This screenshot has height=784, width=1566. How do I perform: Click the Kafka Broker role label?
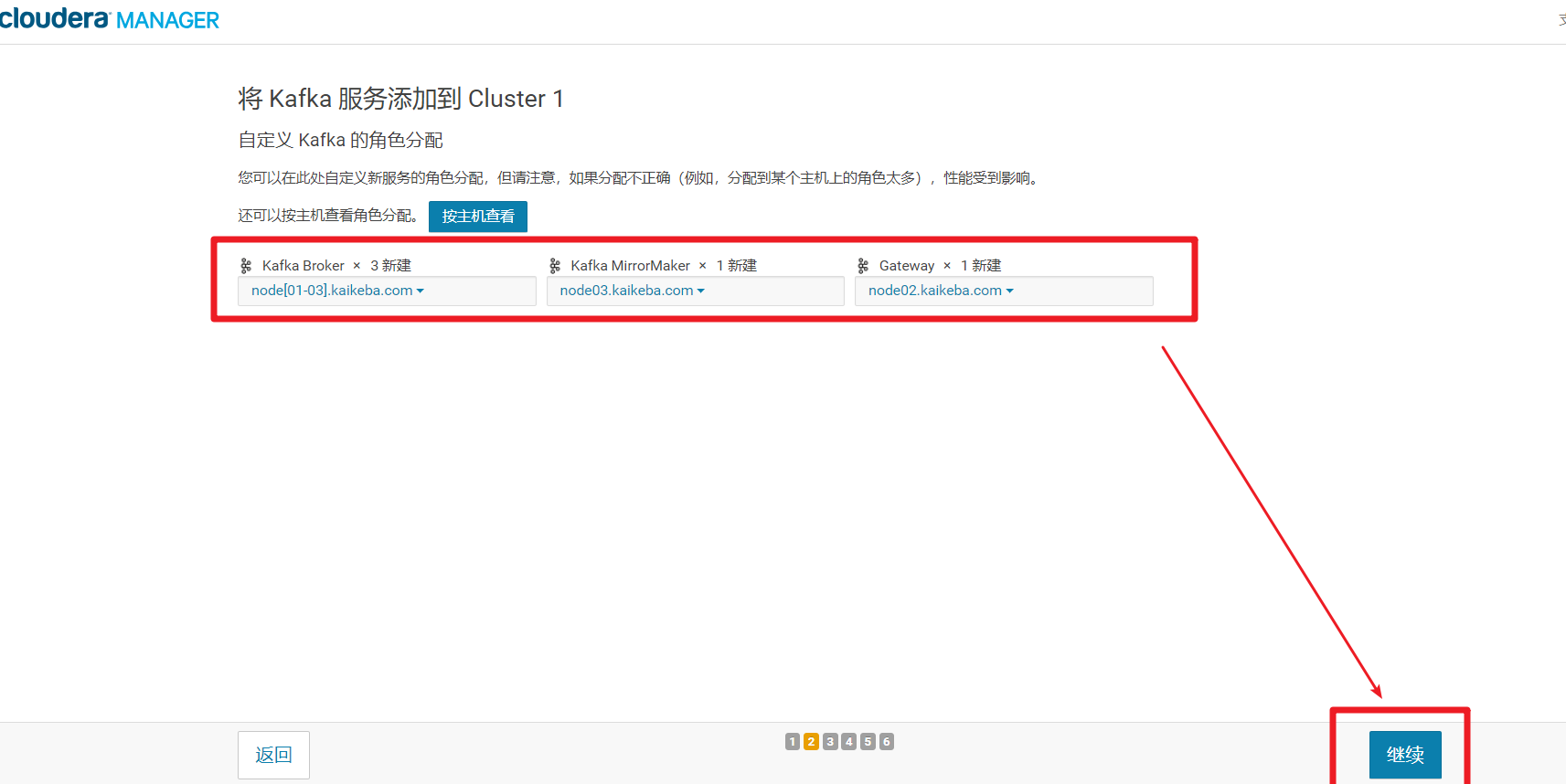304,266
